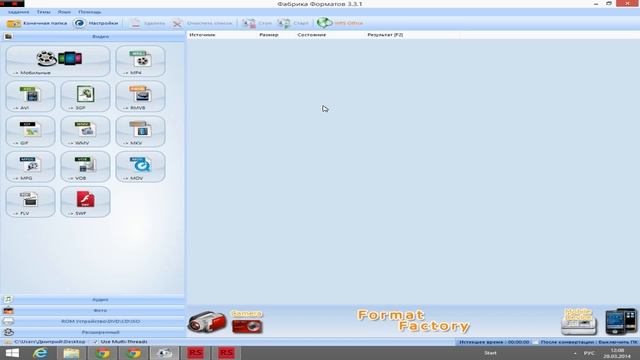Toggle Use Multi-Threads checkbox
Image resolution: width=640 pixels, height=360 pixels.
pyautogui.click(x=96, y=342)
